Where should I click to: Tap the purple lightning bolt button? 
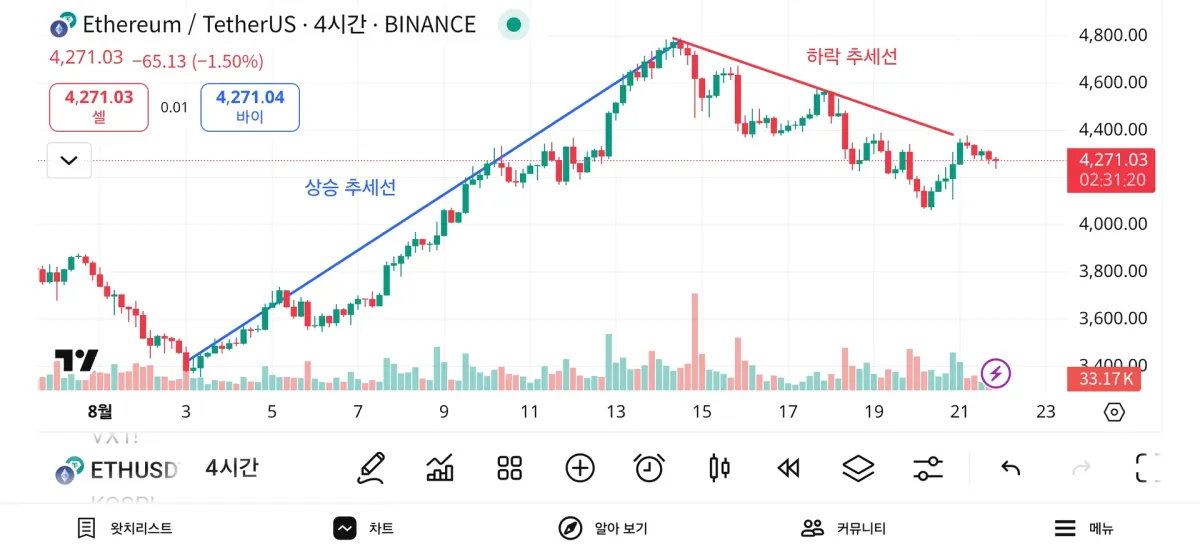(x=996, y=374)
